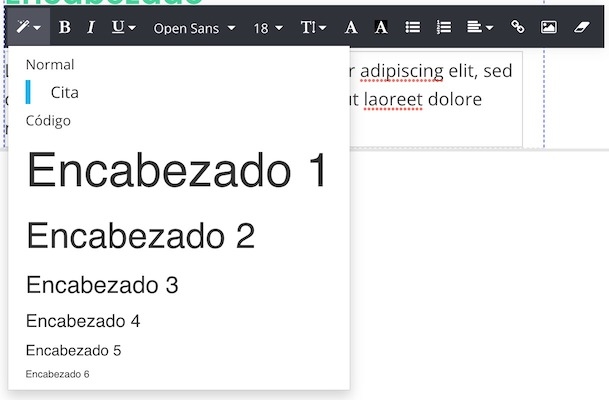Insert a hyperlink with link icon
The image size is (609, 400).
(517, 28)
